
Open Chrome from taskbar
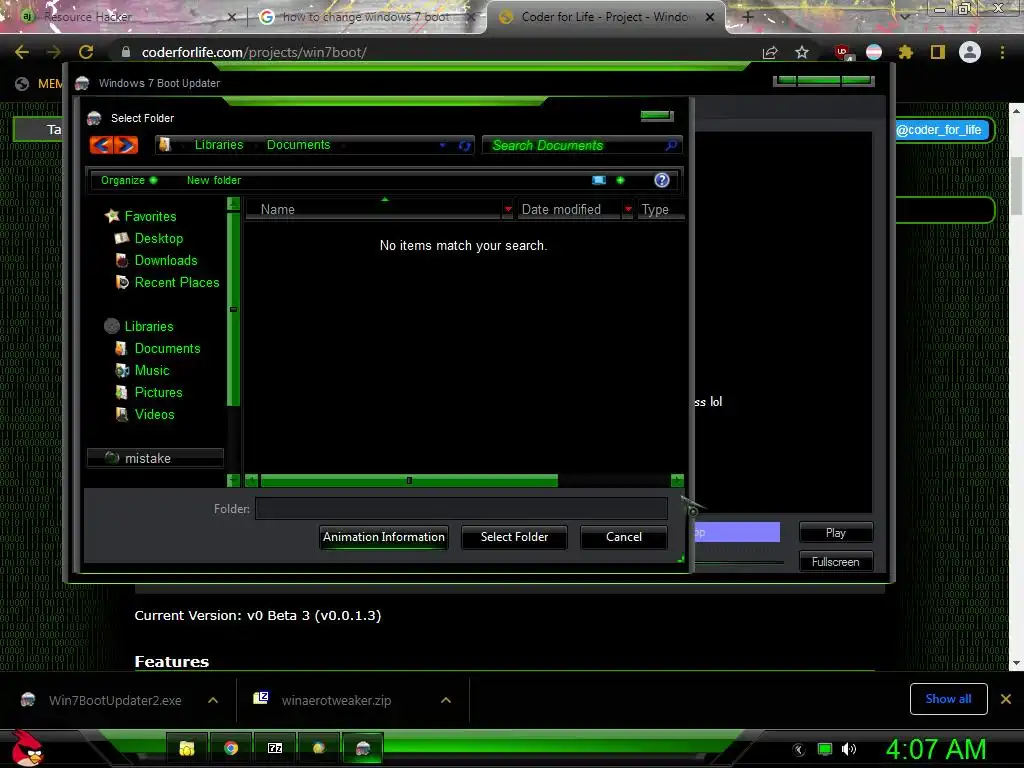tap(231, 748)
